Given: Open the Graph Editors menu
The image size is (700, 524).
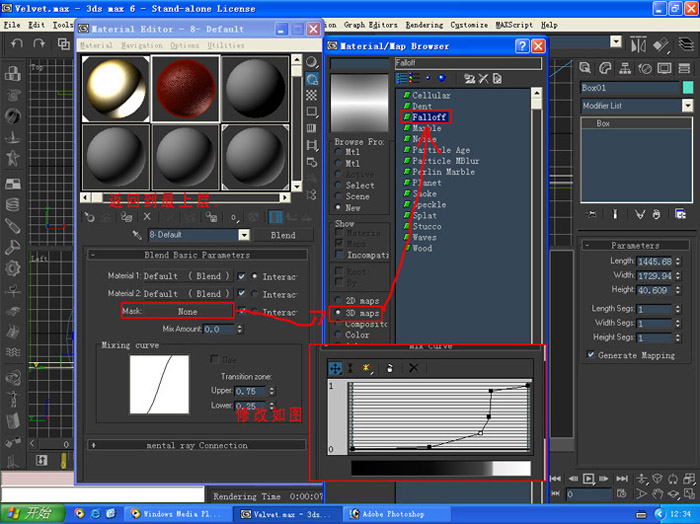Looking at the screenshot, I should tap(371, 25).
